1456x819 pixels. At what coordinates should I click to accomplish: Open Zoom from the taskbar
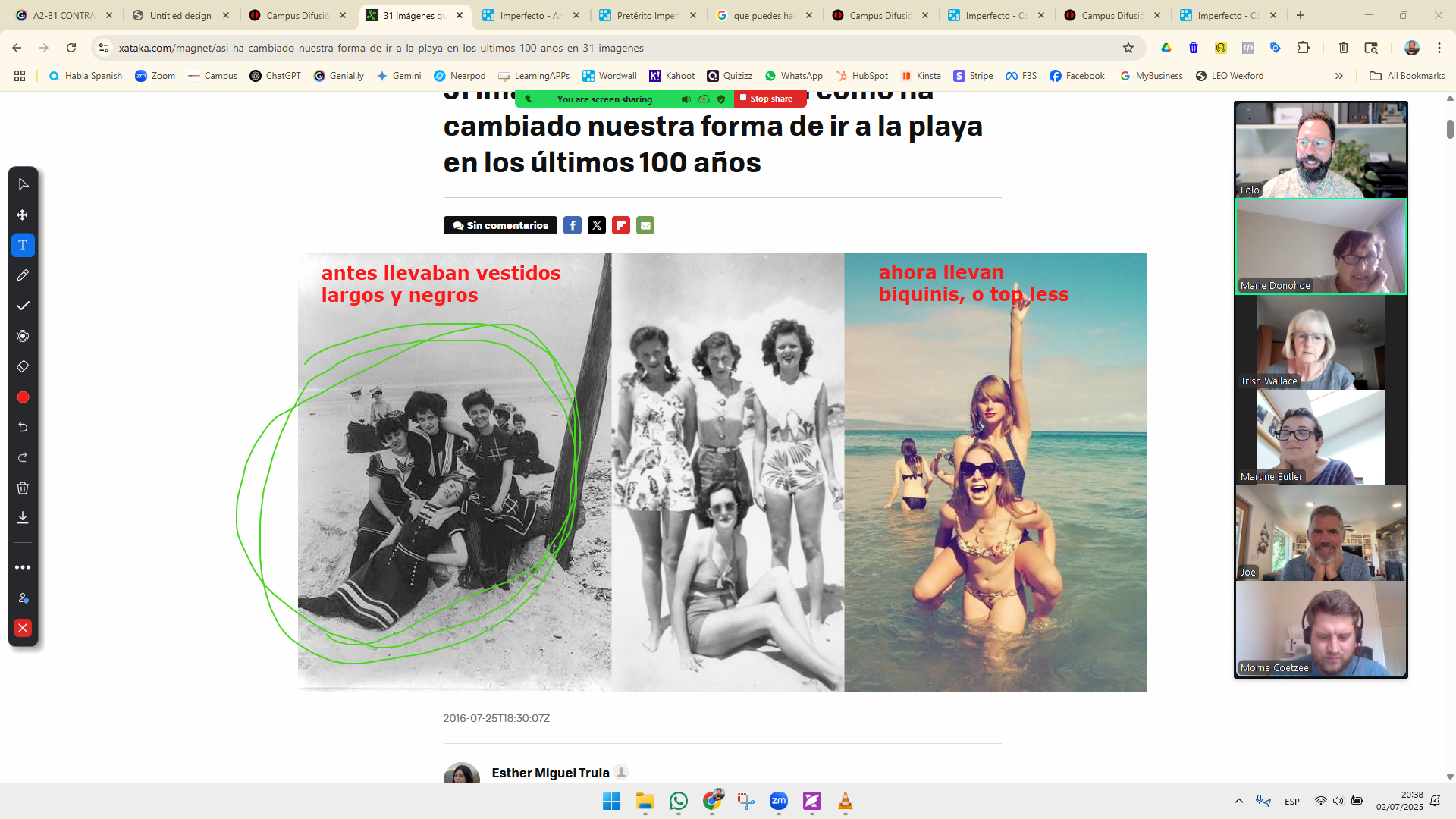coord(779,801)
